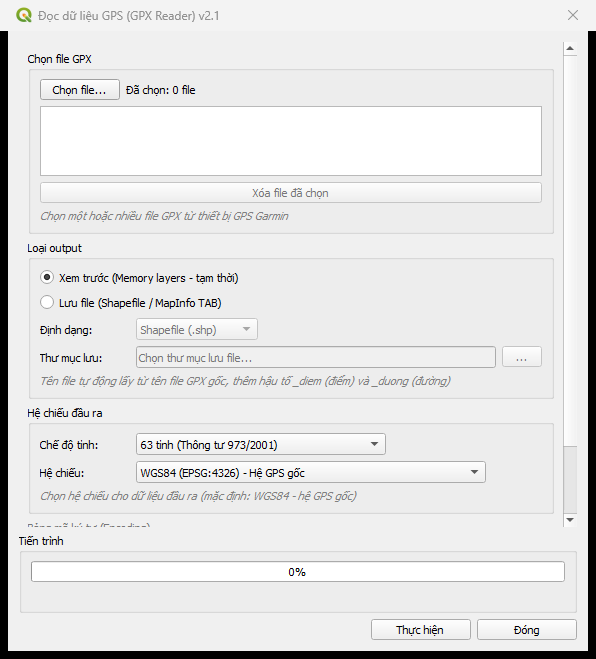Click the 'Chọn file...' button
The width and height of the screenshot is (596, 659).
click(80, 90)
